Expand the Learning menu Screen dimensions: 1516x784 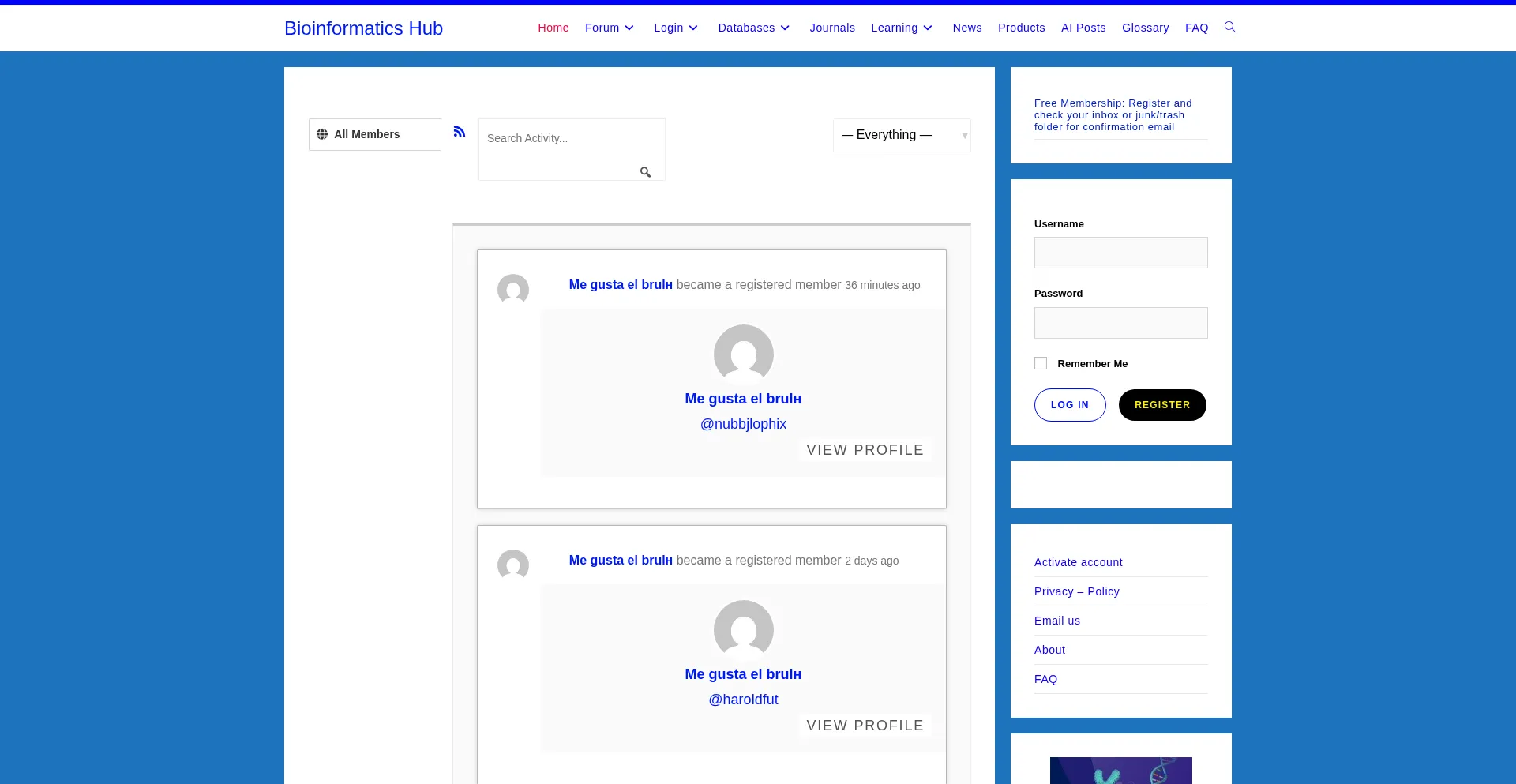(902, 28)
